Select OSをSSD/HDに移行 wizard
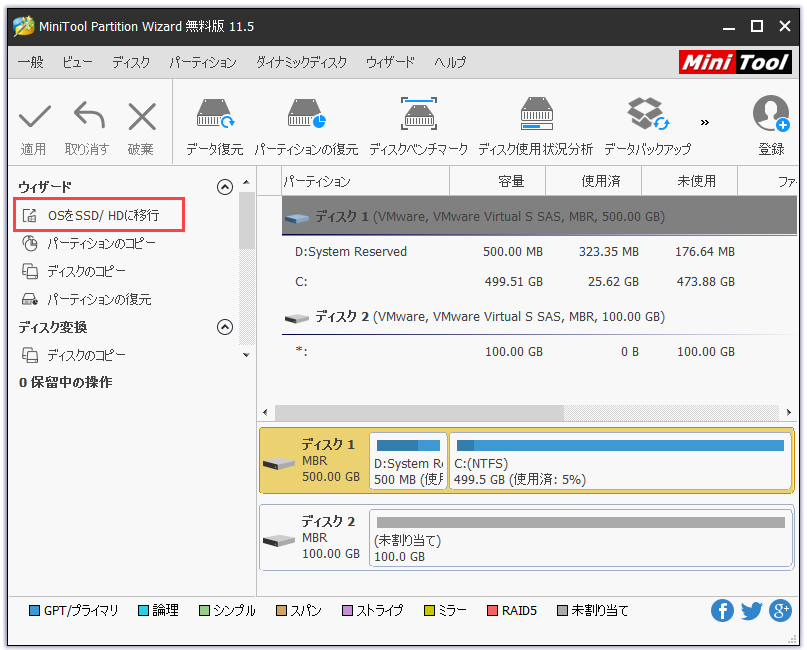 click(99, 215)
